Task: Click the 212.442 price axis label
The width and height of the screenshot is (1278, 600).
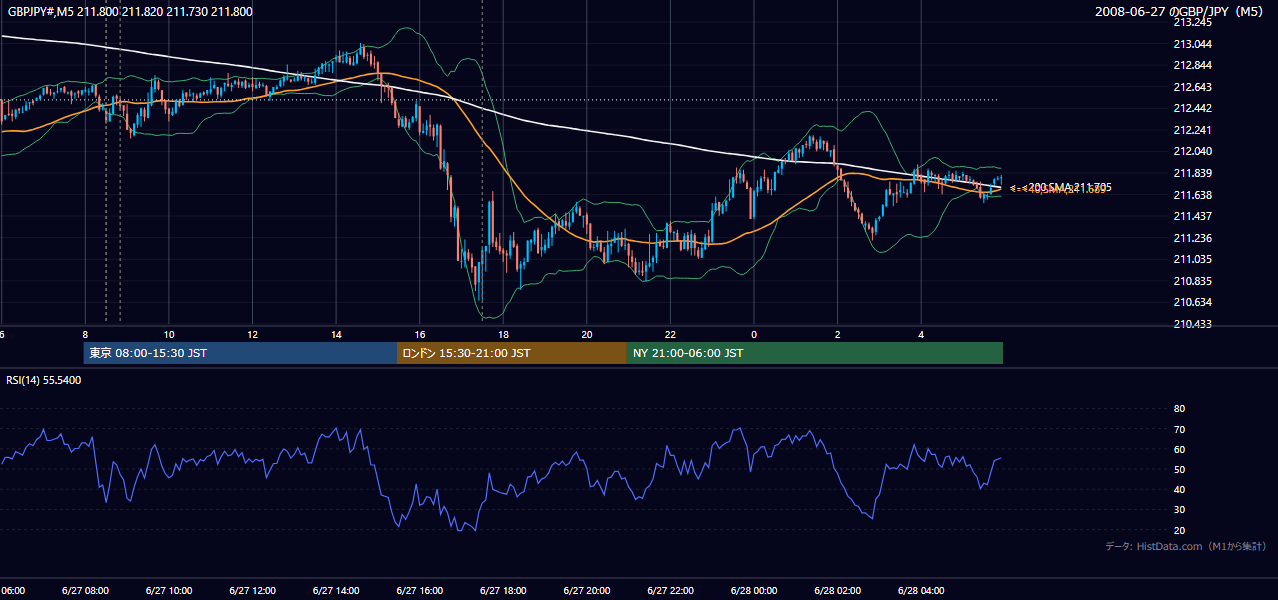Action: (1192, 108)
